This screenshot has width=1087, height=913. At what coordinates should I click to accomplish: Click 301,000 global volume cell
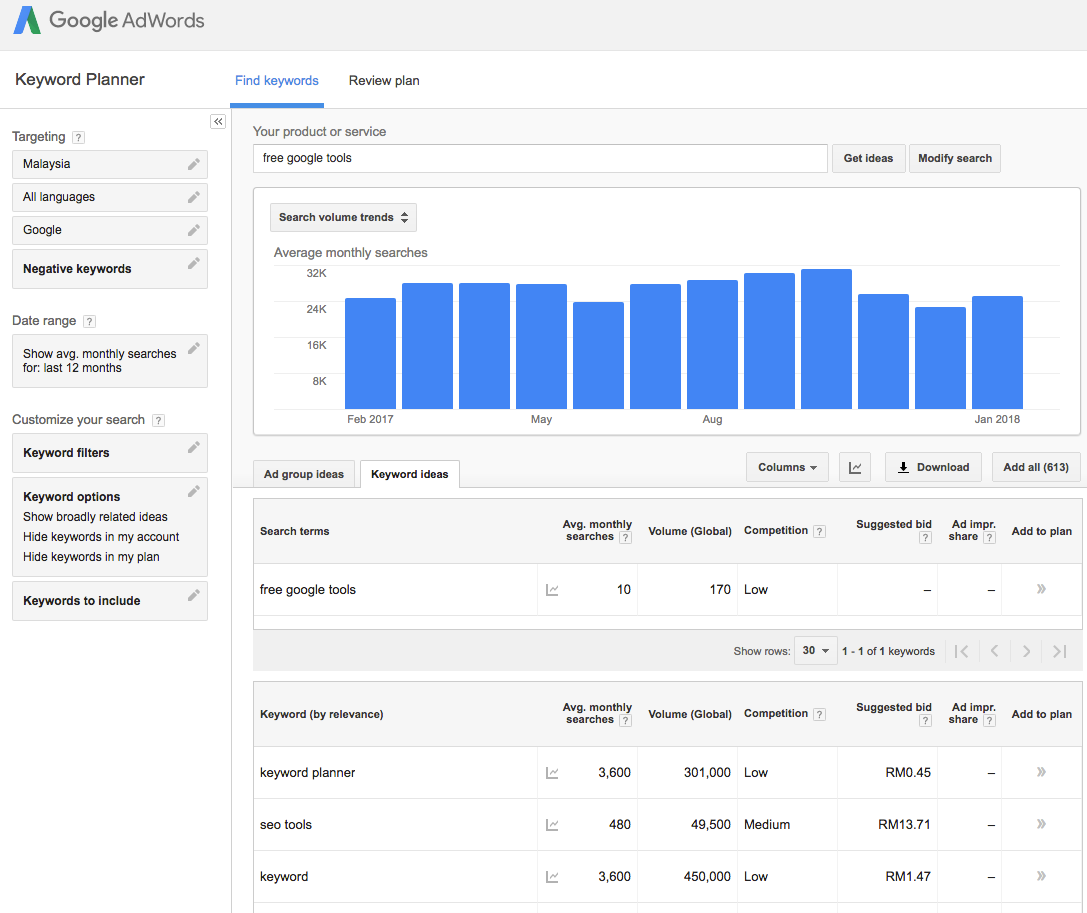tap(707, 773)
